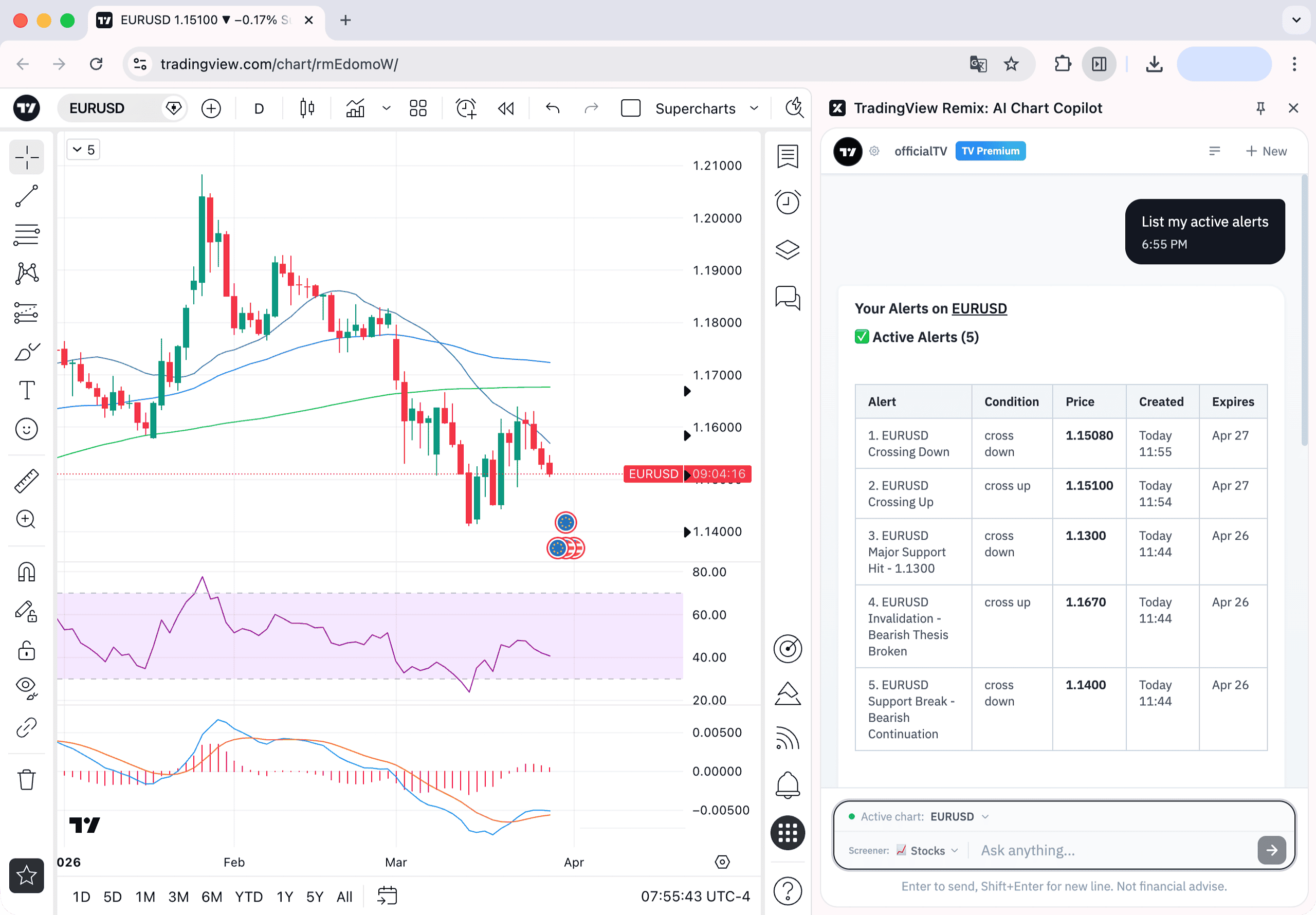Hide all drawings with eye icon
This screenshot has width=1316, height=915.
pyautogui.click(x=26, y=688)
